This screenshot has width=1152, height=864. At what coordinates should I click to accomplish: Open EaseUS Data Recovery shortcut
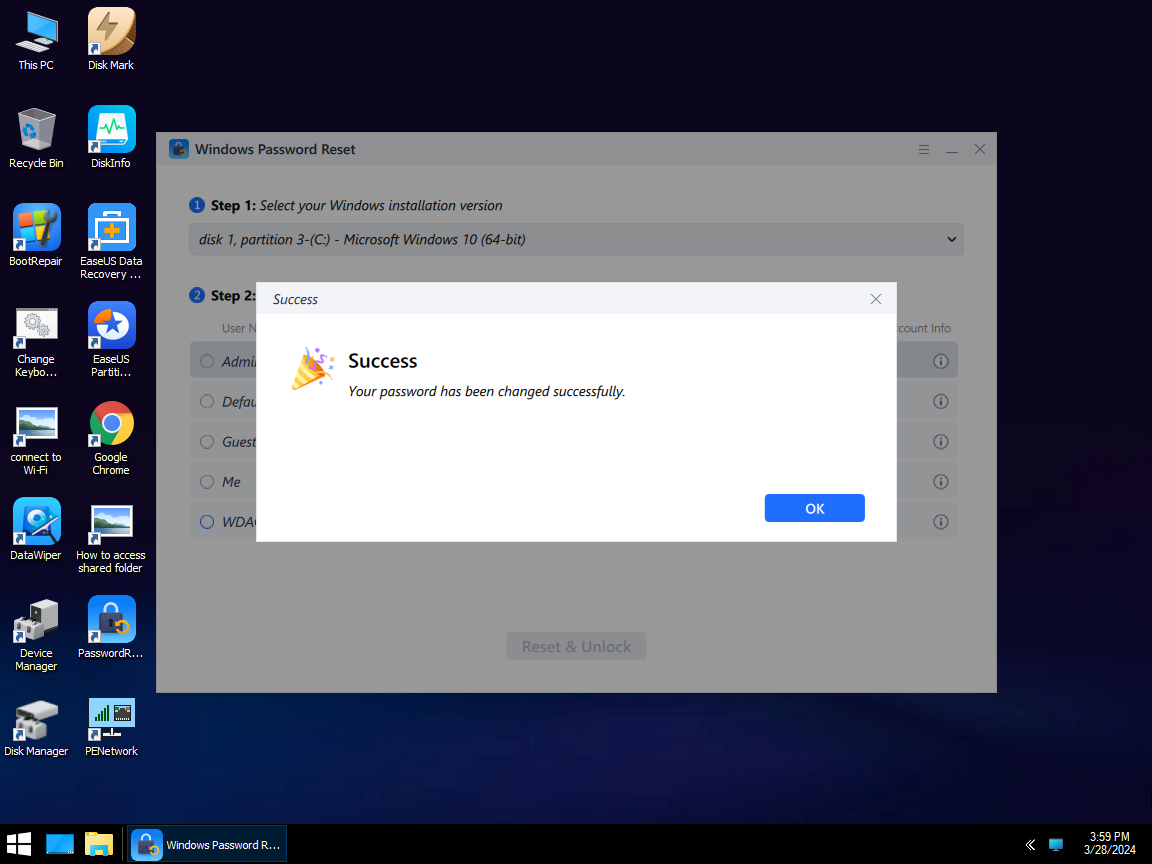point(111,229)
